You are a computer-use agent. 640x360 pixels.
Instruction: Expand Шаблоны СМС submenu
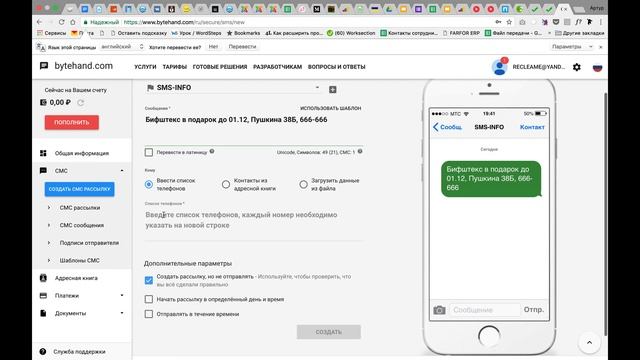(x=49, y=260)
